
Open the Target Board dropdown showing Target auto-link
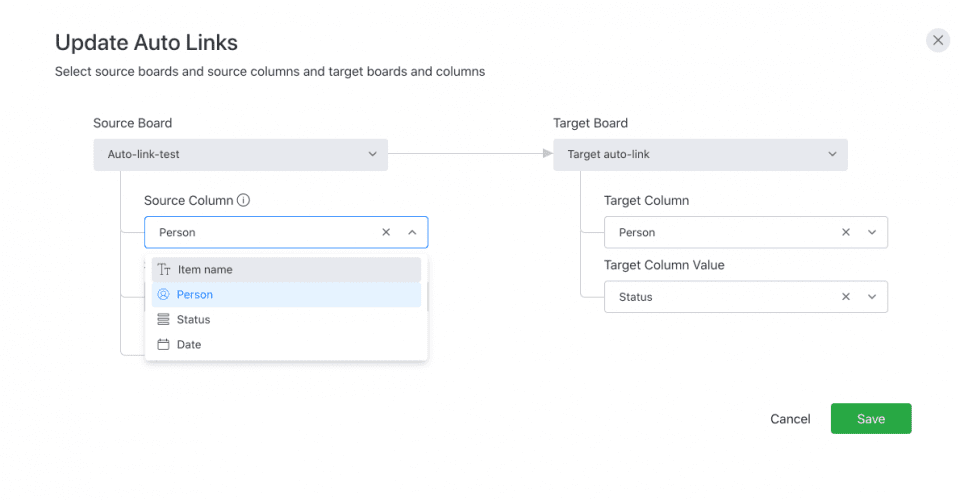700,154
